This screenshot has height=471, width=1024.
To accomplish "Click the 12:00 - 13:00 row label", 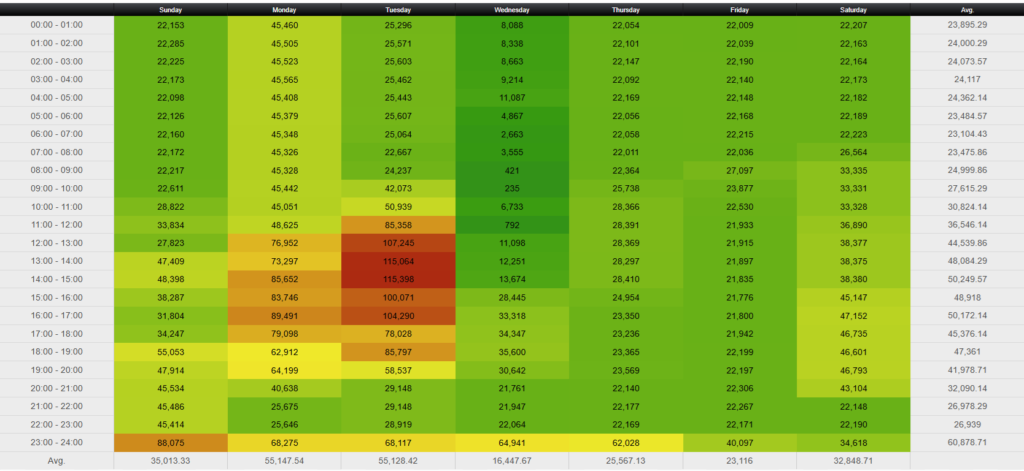I will coord(57,243).
